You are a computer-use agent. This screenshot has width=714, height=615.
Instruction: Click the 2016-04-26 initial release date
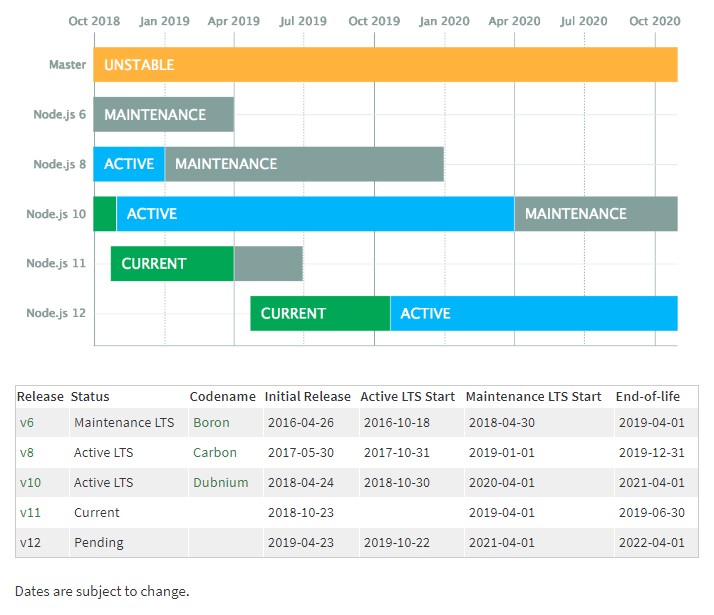pyautogui.click(x=301, y=422)
